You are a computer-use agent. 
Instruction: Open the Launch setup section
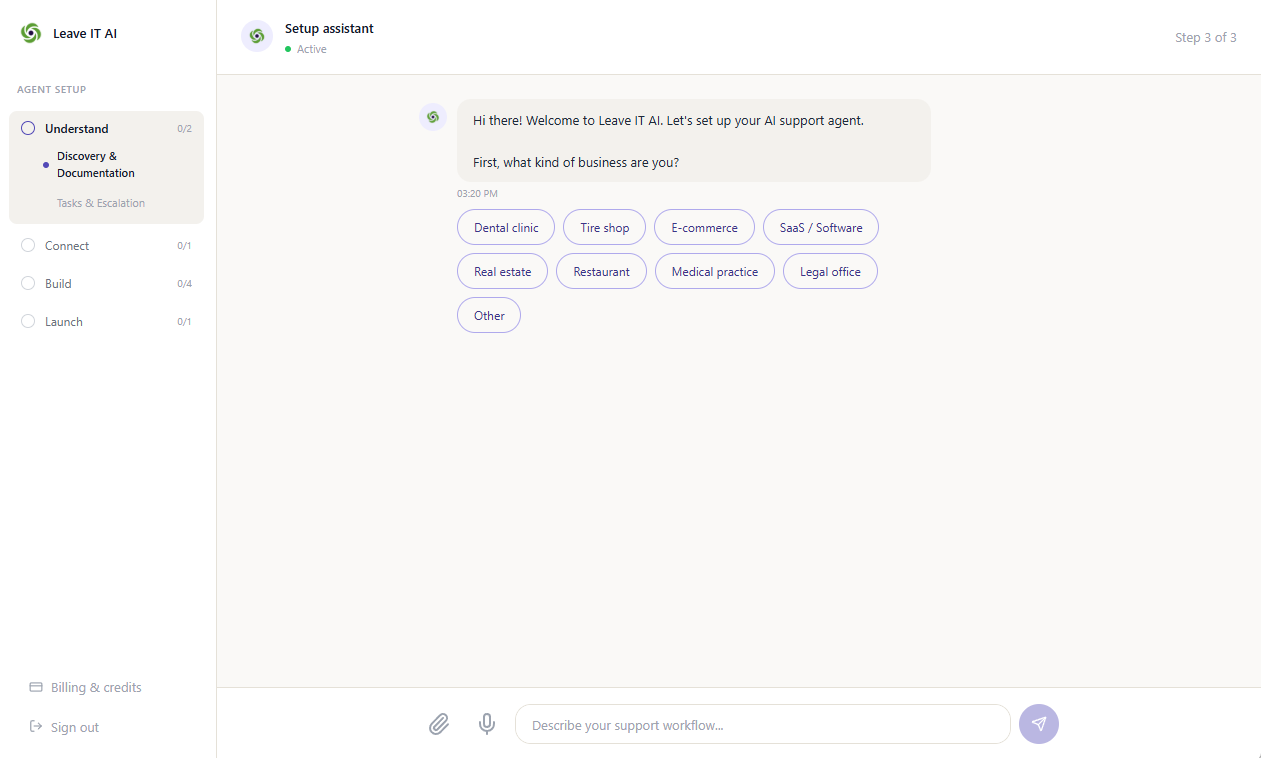tap(106, 321)
